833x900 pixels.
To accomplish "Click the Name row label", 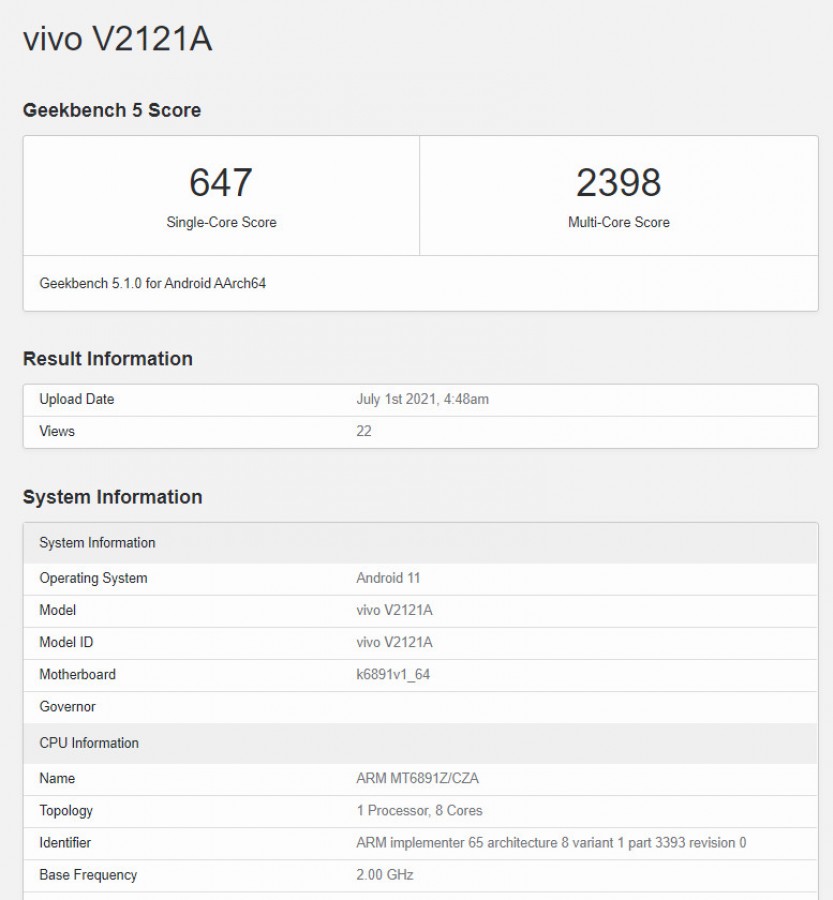I will pyautogui.click(x=57, y=778).
